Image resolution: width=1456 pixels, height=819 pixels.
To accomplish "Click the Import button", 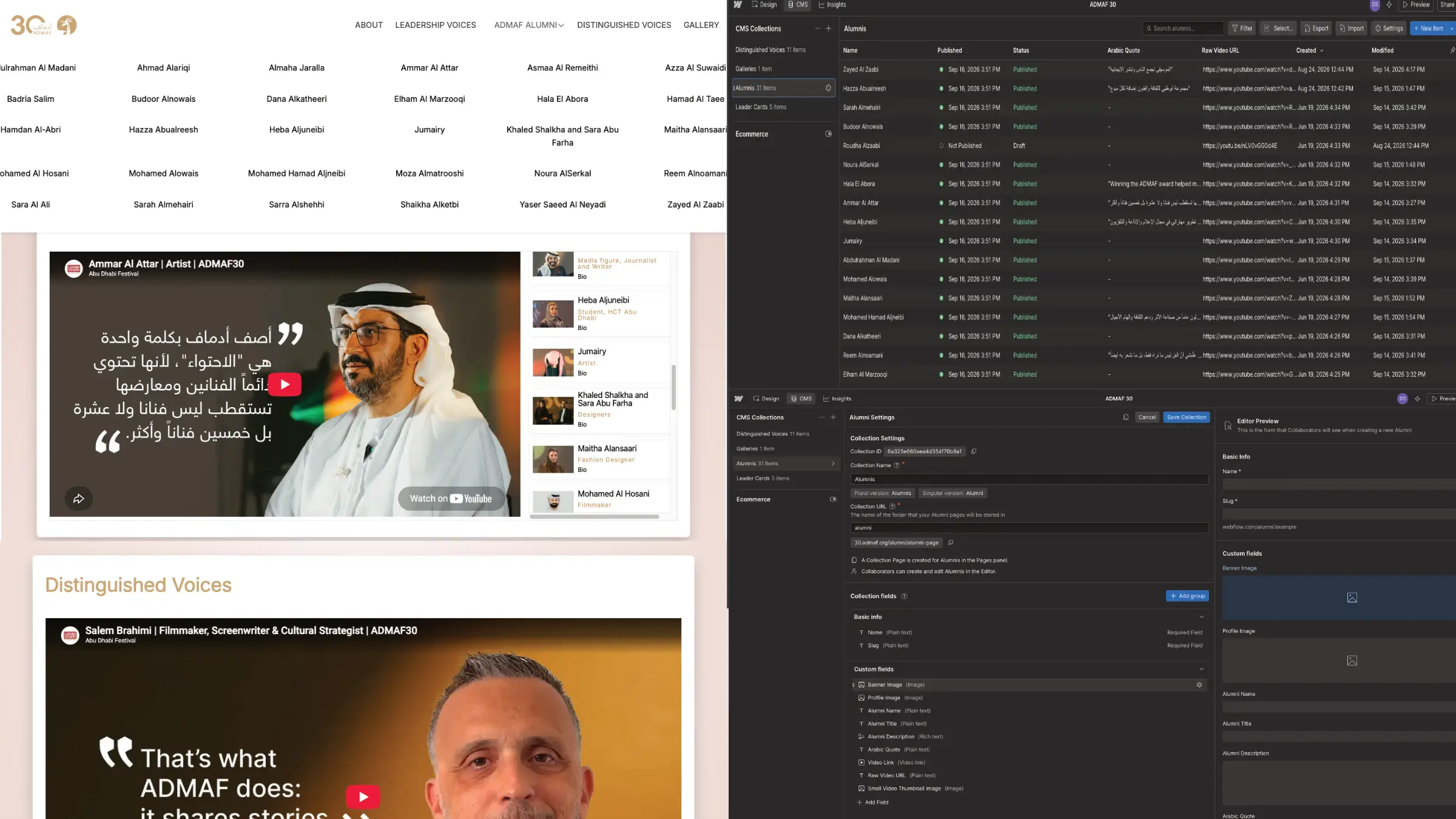I will pyautogui.click(x=1352, y=29).
